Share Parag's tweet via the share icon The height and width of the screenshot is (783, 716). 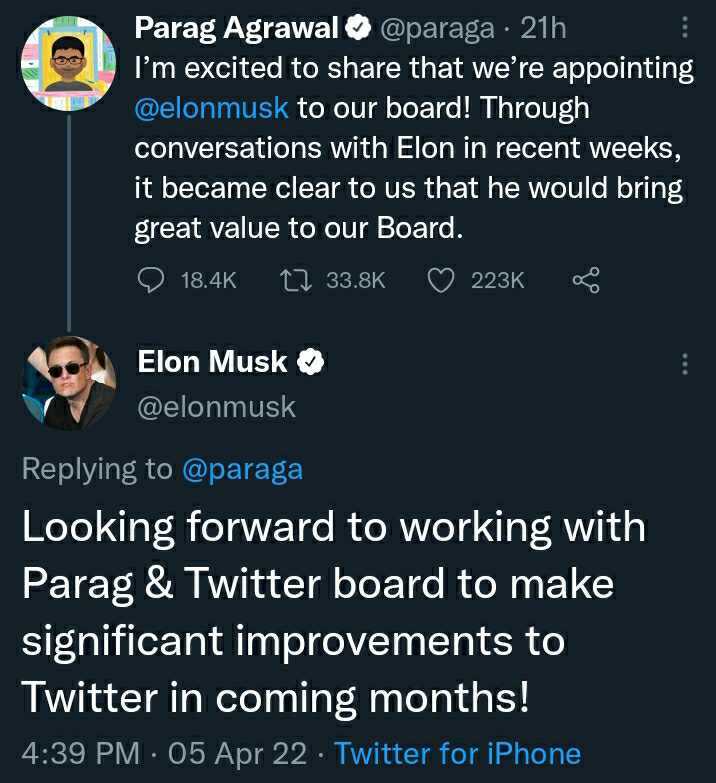tap(586, 282)
